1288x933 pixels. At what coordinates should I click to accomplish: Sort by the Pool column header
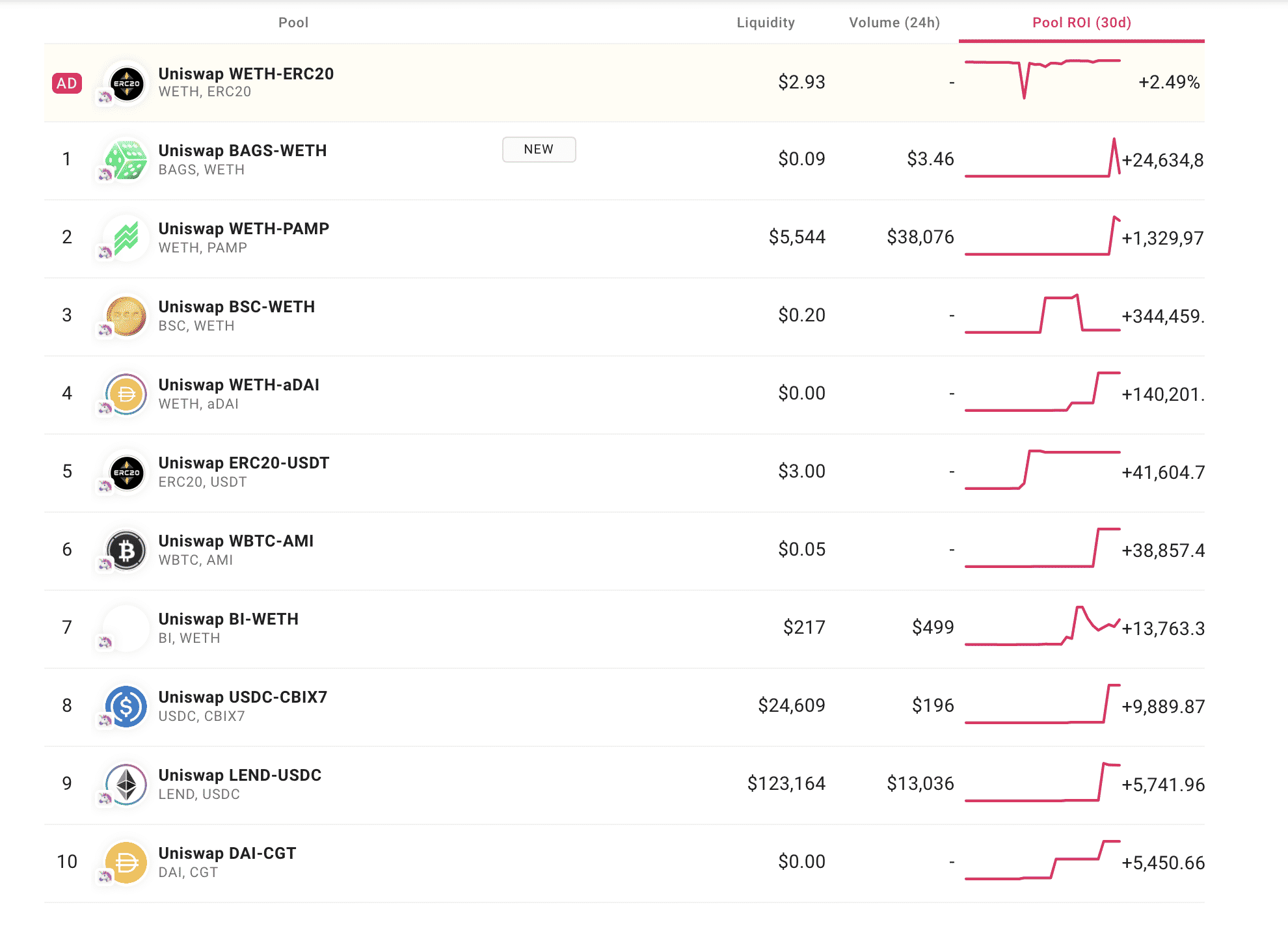click(293, 23)
